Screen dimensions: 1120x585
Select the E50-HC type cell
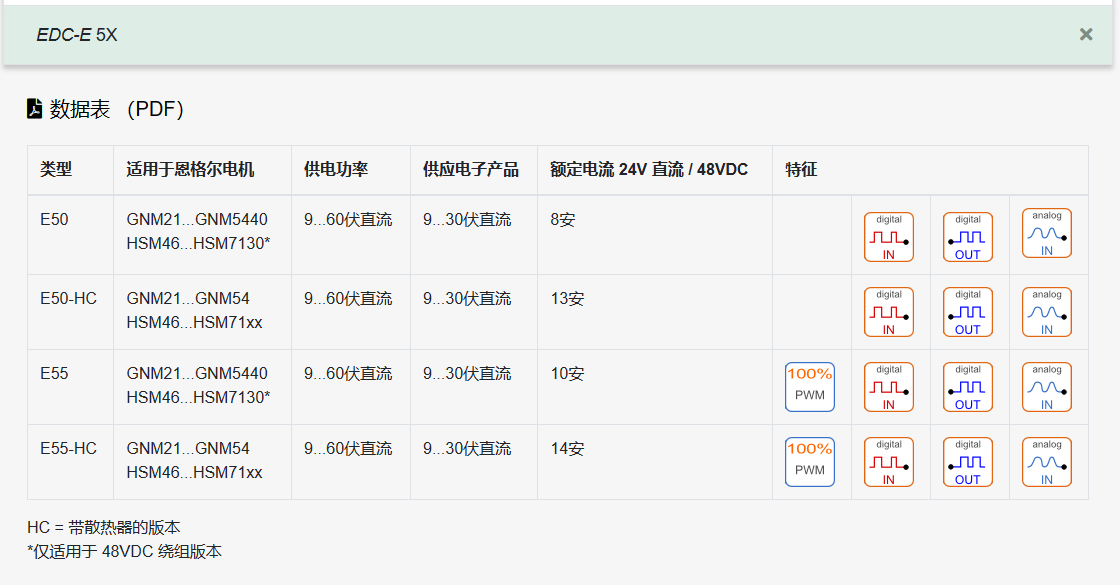(x=68, y=299)
